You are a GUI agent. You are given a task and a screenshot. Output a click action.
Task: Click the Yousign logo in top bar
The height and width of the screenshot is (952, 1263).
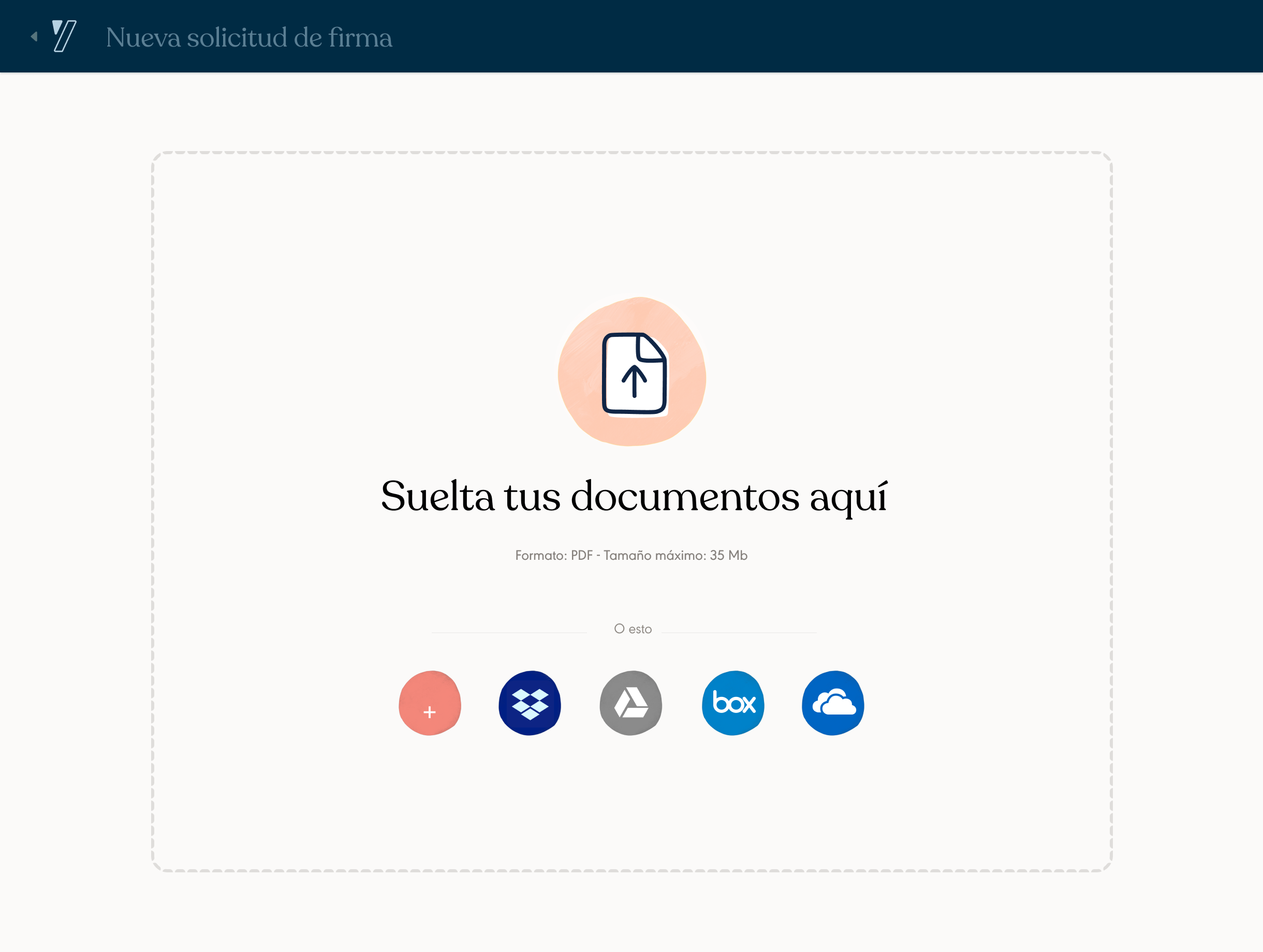pyautogui.click(x=64, y=36)
